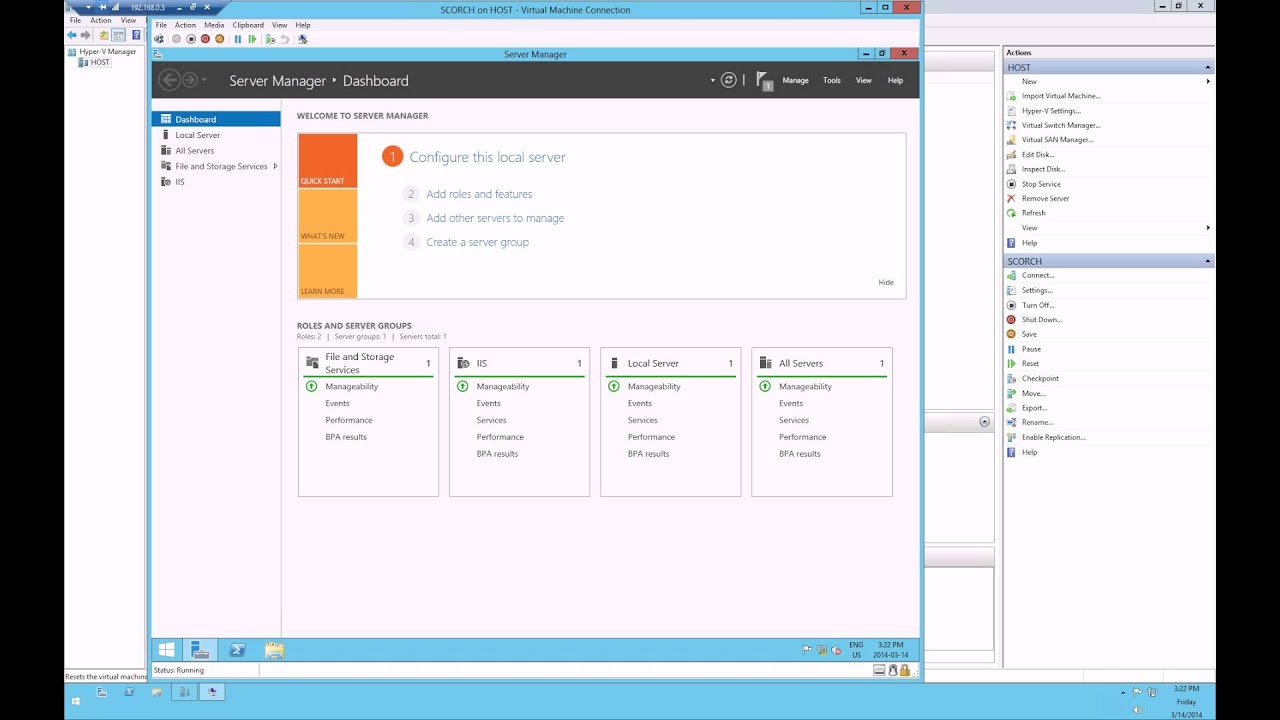Click the Checkpoint icon in VM toolbar
Image resolution: width=1280 pixels, height=720 pixels.
[x=270, y=39]
